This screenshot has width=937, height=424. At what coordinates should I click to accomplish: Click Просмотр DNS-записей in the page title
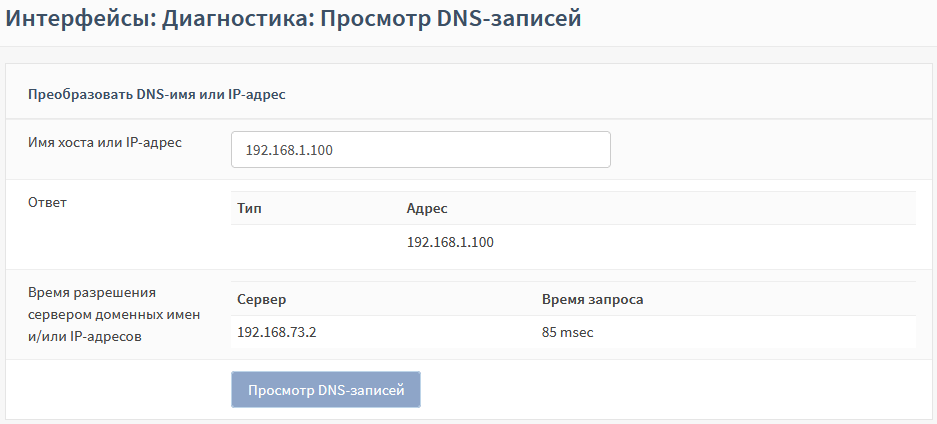451,18
